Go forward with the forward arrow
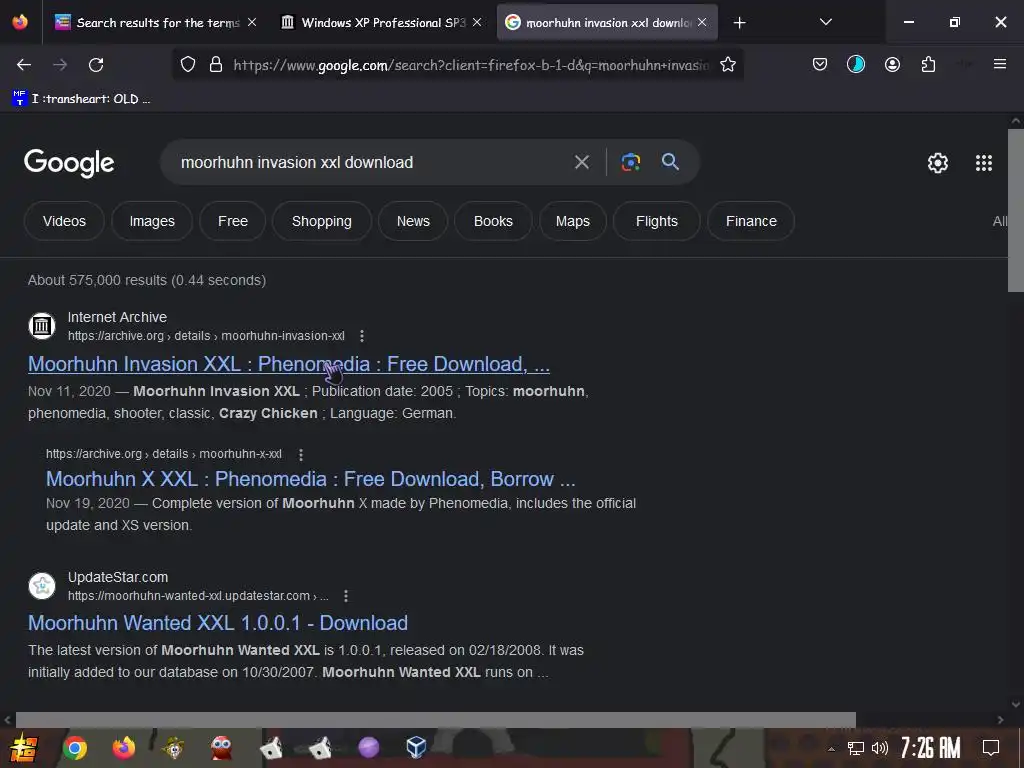 coord(60,65)
